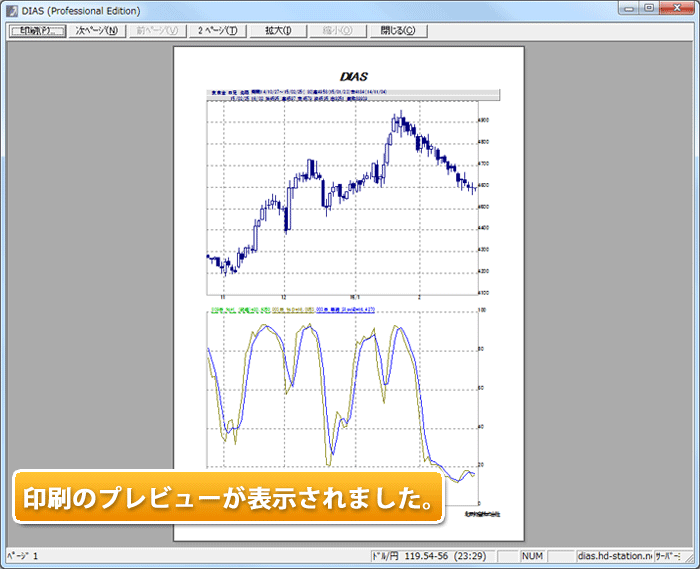
Task: Click the lower oscillator line chart
Action: 340,400
